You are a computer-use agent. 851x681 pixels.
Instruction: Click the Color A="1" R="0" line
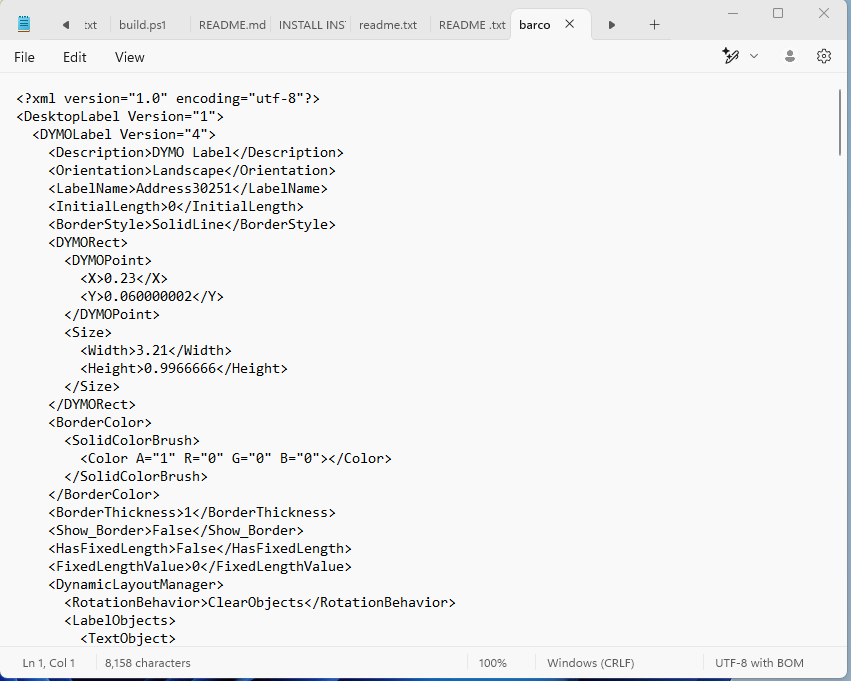coord(236,459)
